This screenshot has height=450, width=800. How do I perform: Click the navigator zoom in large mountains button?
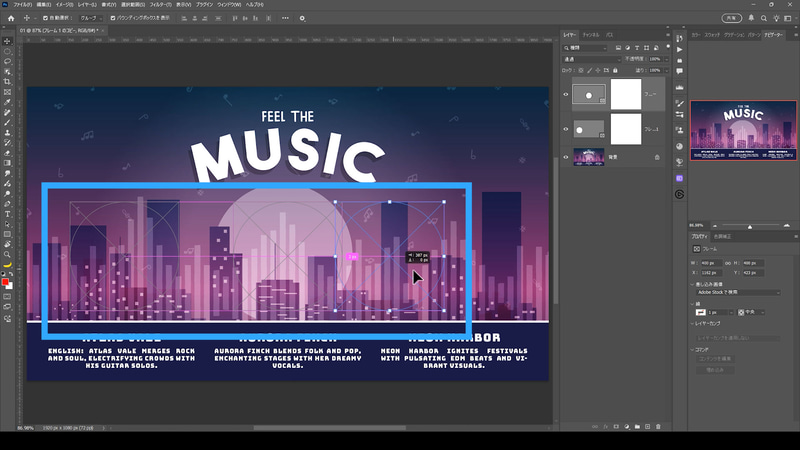pos(787,226)
